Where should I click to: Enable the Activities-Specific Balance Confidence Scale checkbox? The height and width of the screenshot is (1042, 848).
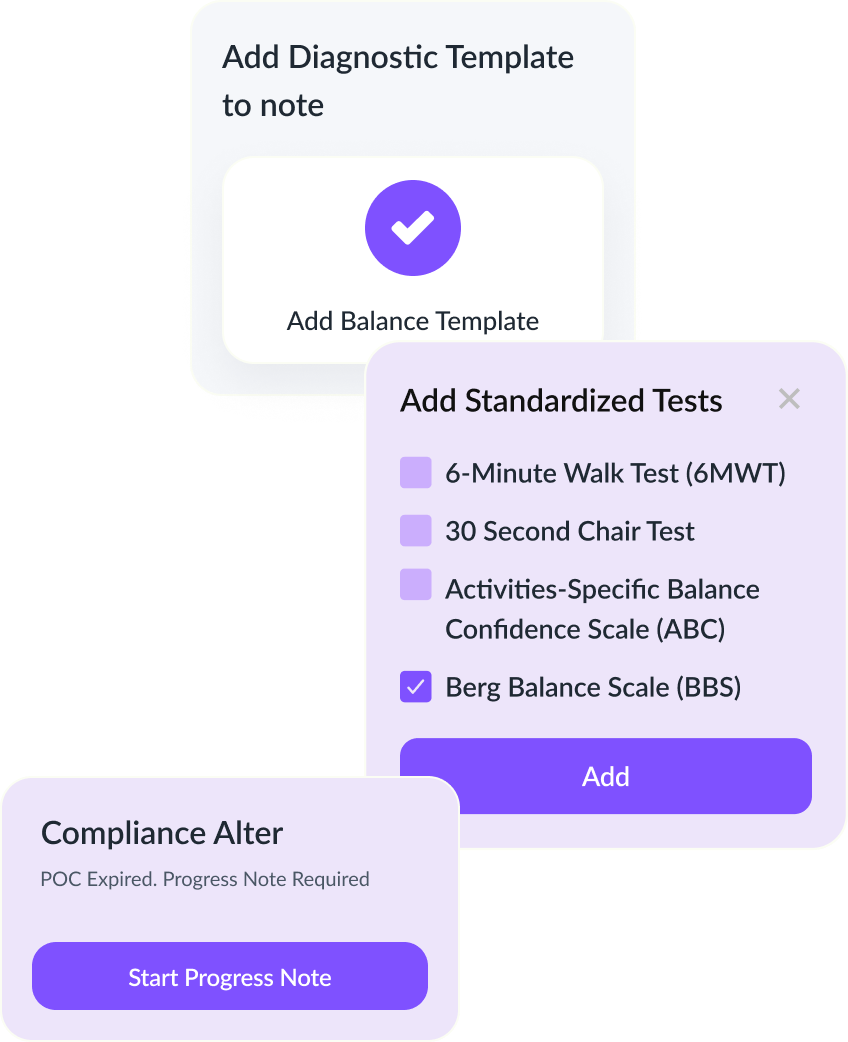tap(416, 584)
